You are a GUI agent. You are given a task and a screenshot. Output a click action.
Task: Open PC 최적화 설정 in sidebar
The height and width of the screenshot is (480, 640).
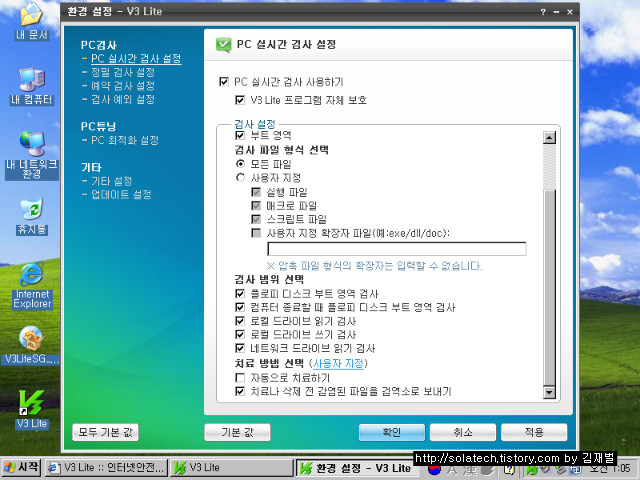tap(125, 140)
